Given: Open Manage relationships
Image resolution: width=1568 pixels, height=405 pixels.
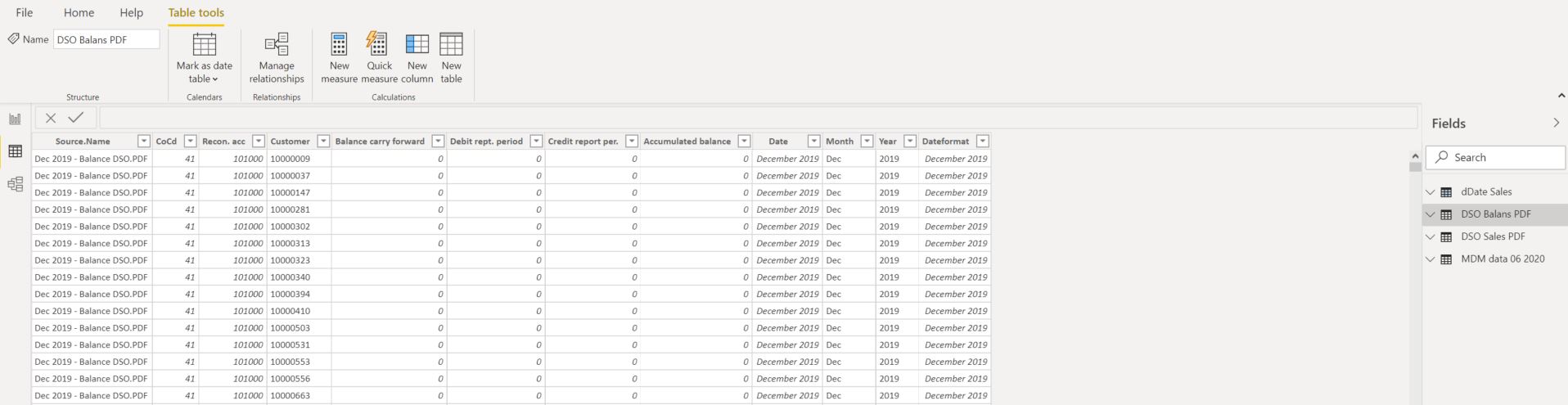Looking at the screenshot, I should click(277, 58).
